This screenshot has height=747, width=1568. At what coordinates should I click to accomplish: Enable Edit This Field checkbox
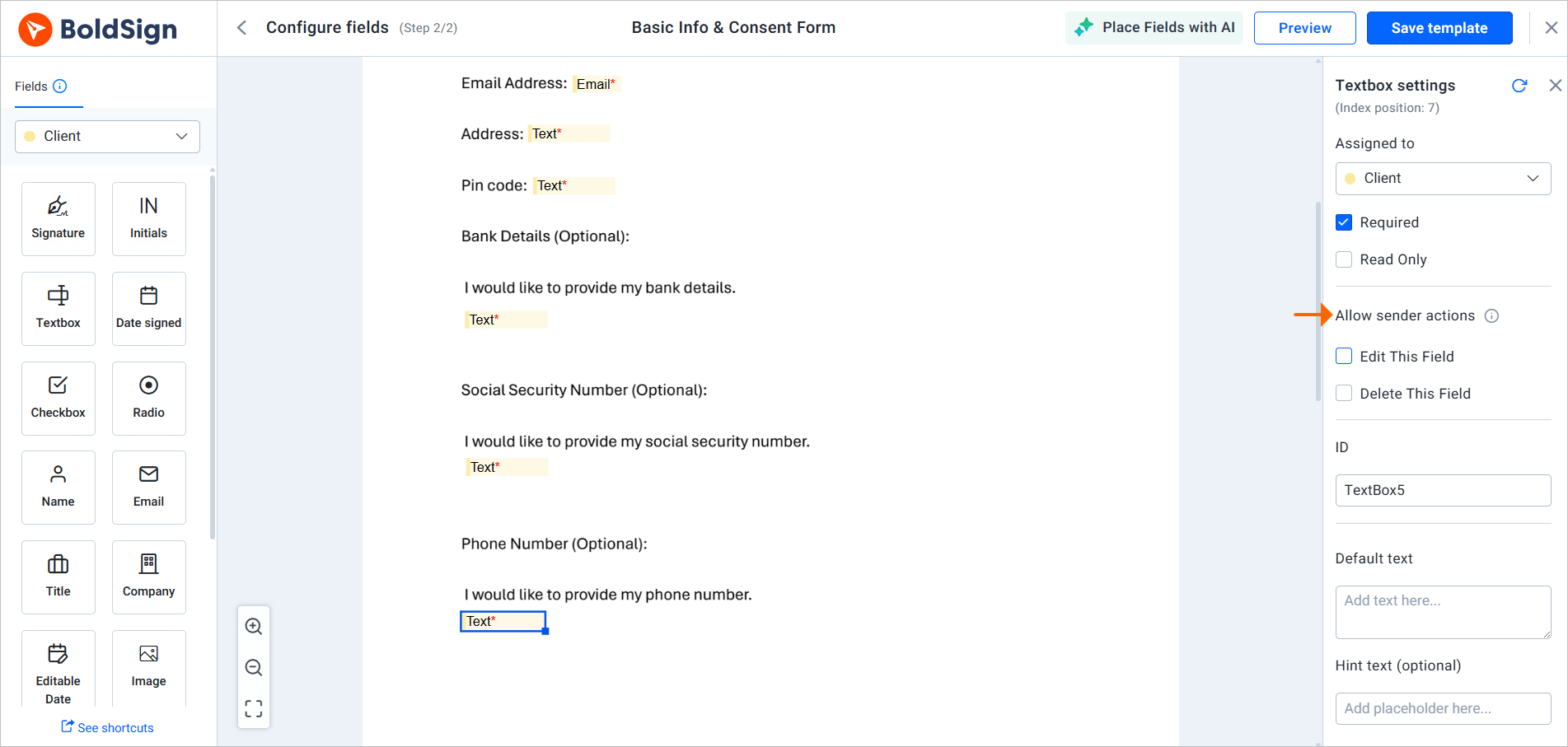1344,357
